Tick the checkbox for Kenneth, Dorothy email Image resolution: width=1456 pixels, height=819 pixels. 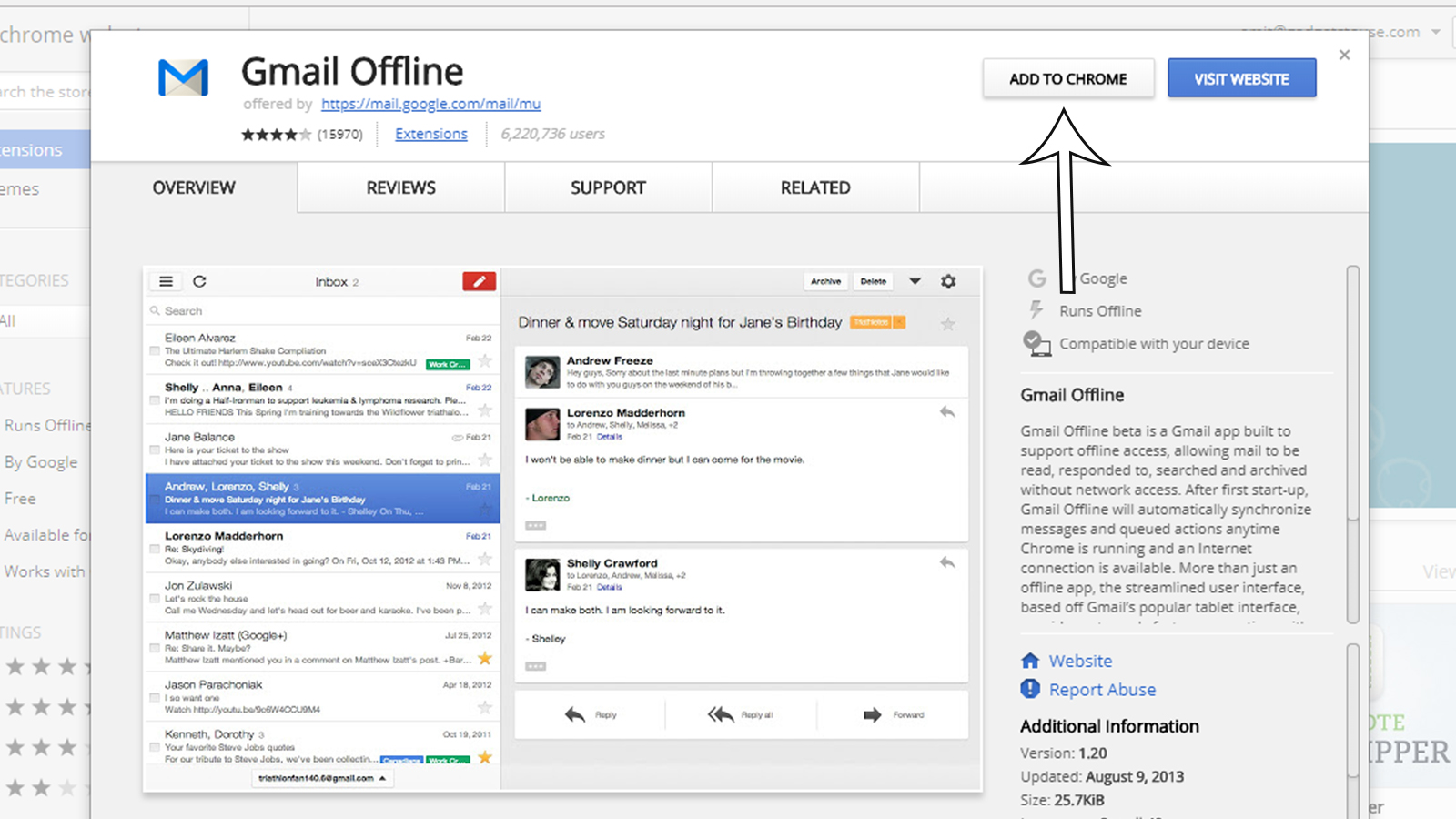(x=155, y=747)
